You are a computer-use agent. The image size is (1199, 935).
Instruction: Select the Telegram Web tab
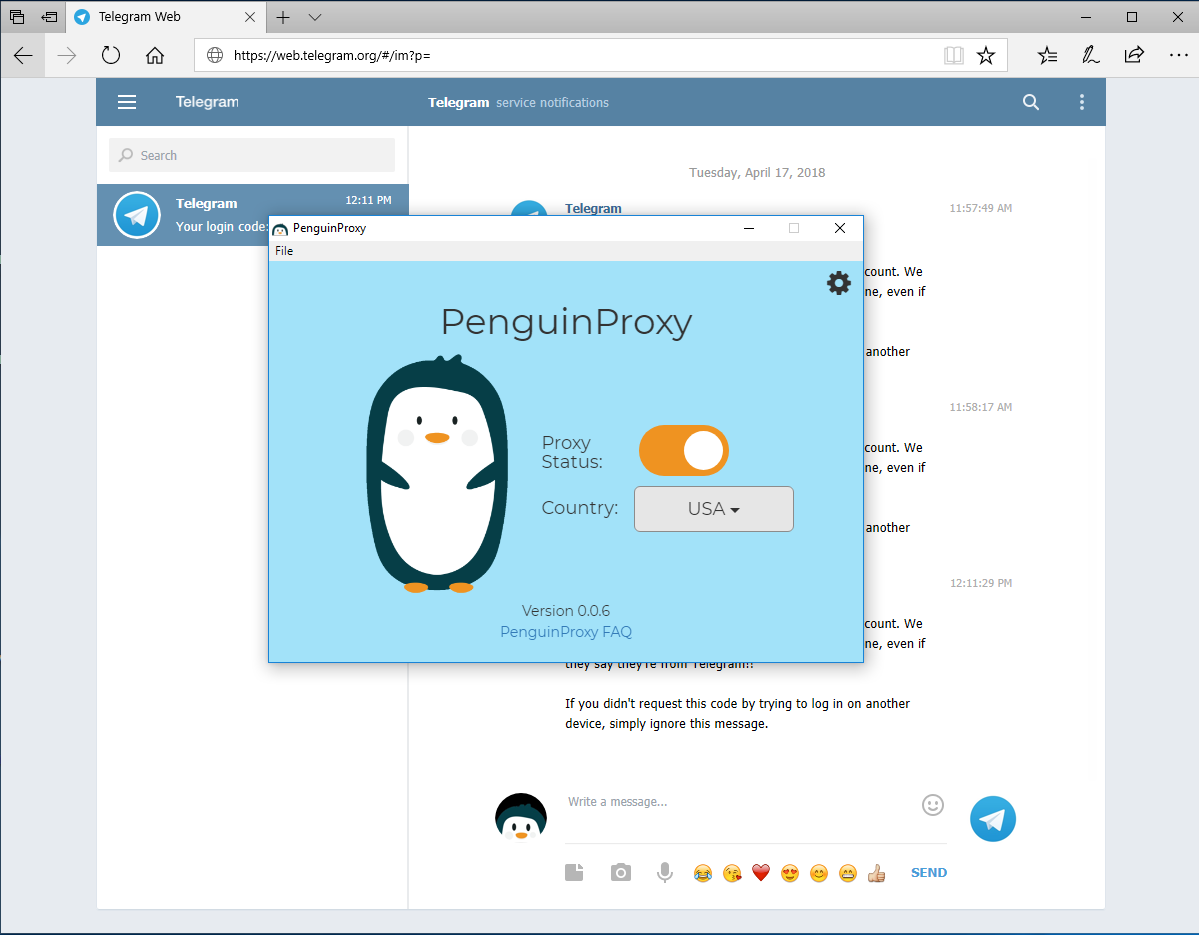(164, 17)
